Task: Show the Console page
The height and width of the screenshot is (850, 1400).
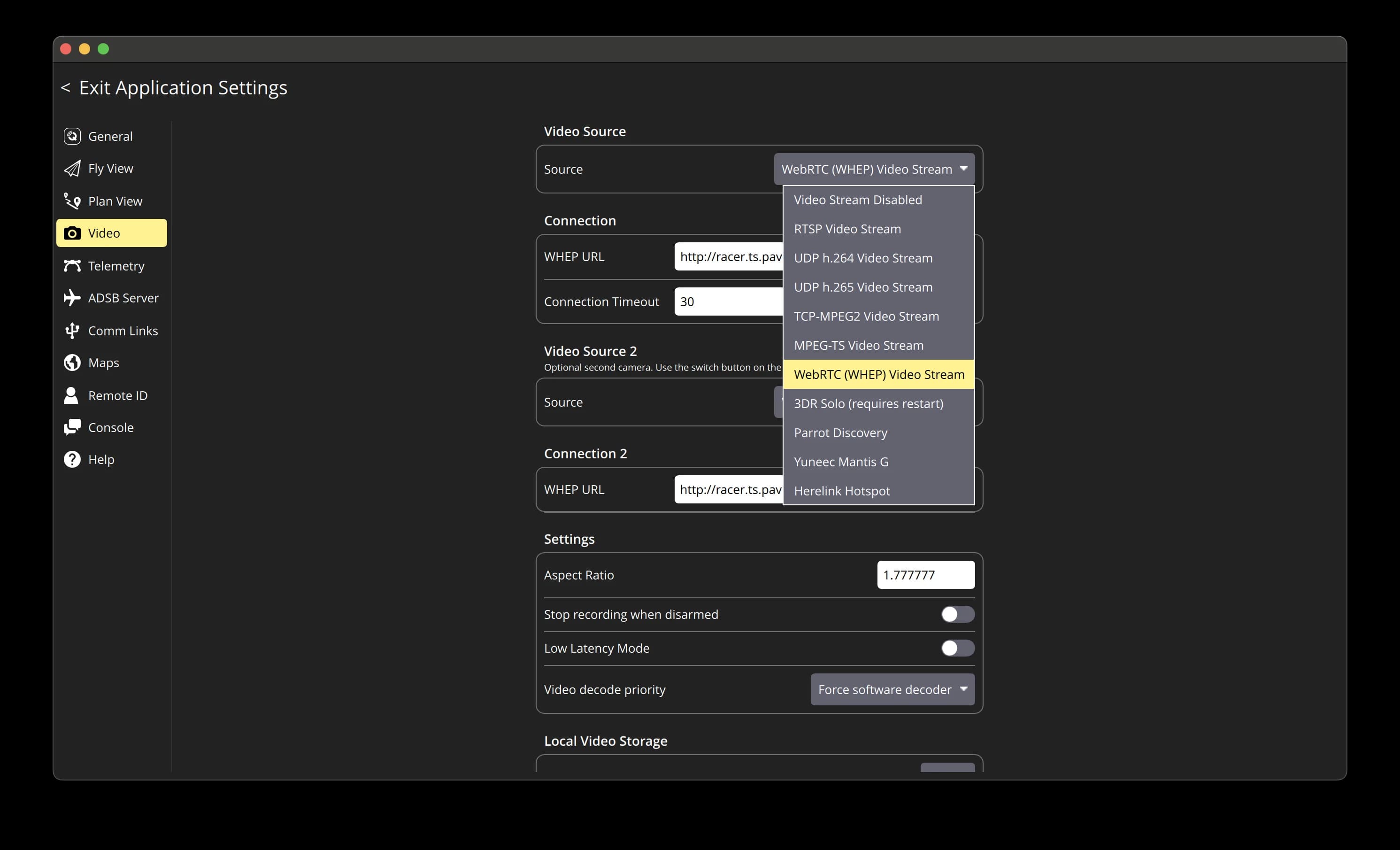Action: pos(111,427)
